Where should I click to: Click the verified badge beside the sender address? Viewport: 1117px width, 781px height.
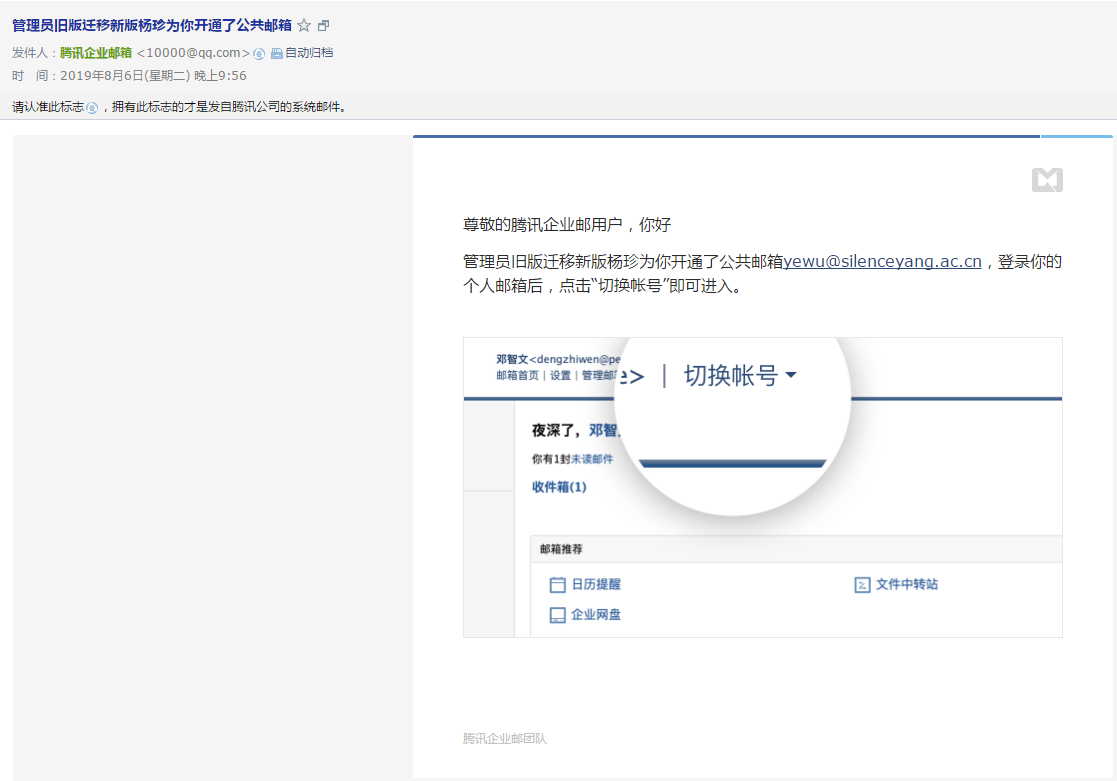tap(258, 52)
